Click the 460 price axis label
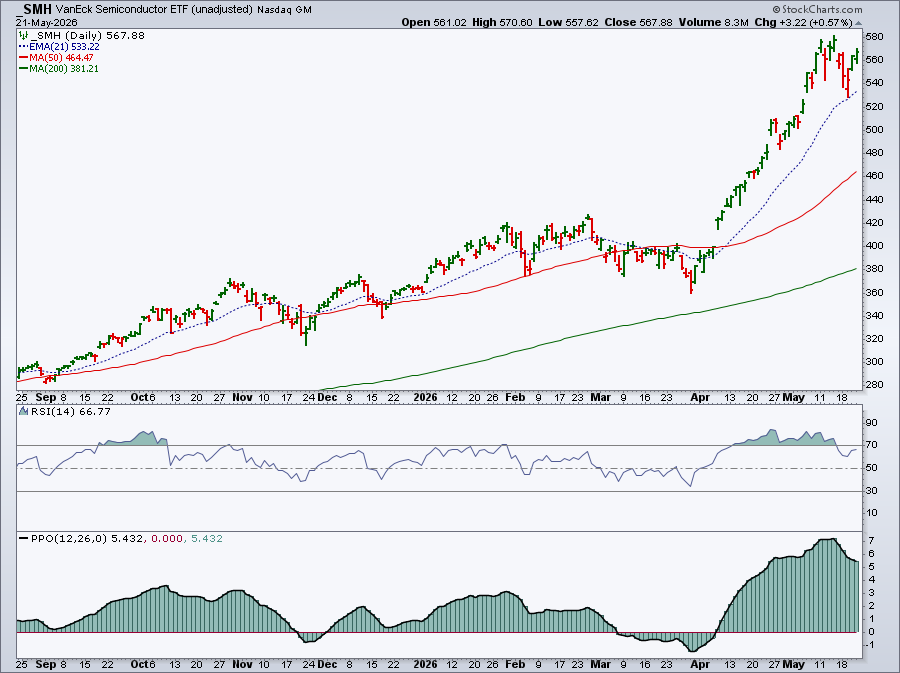 pyautogui.click(x=874, y=176)
